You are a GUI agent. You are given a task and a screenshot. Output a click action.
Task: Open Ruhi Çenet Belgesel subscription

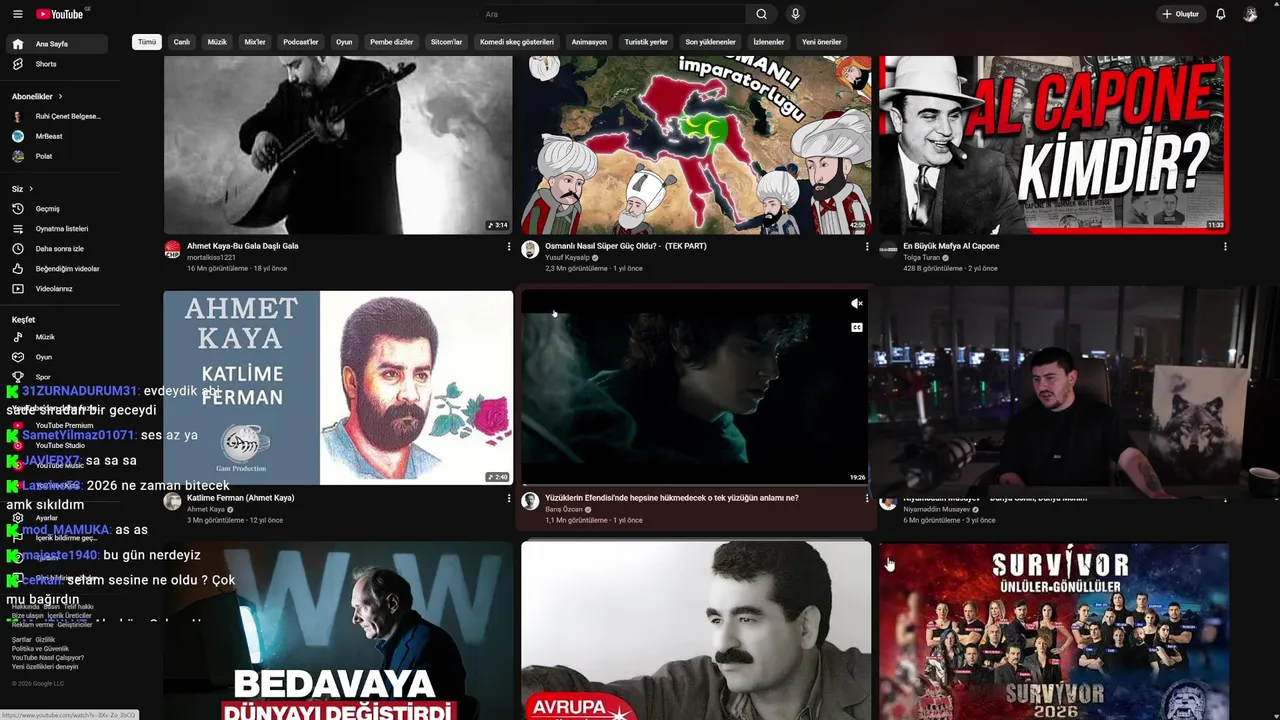point(56,116)
